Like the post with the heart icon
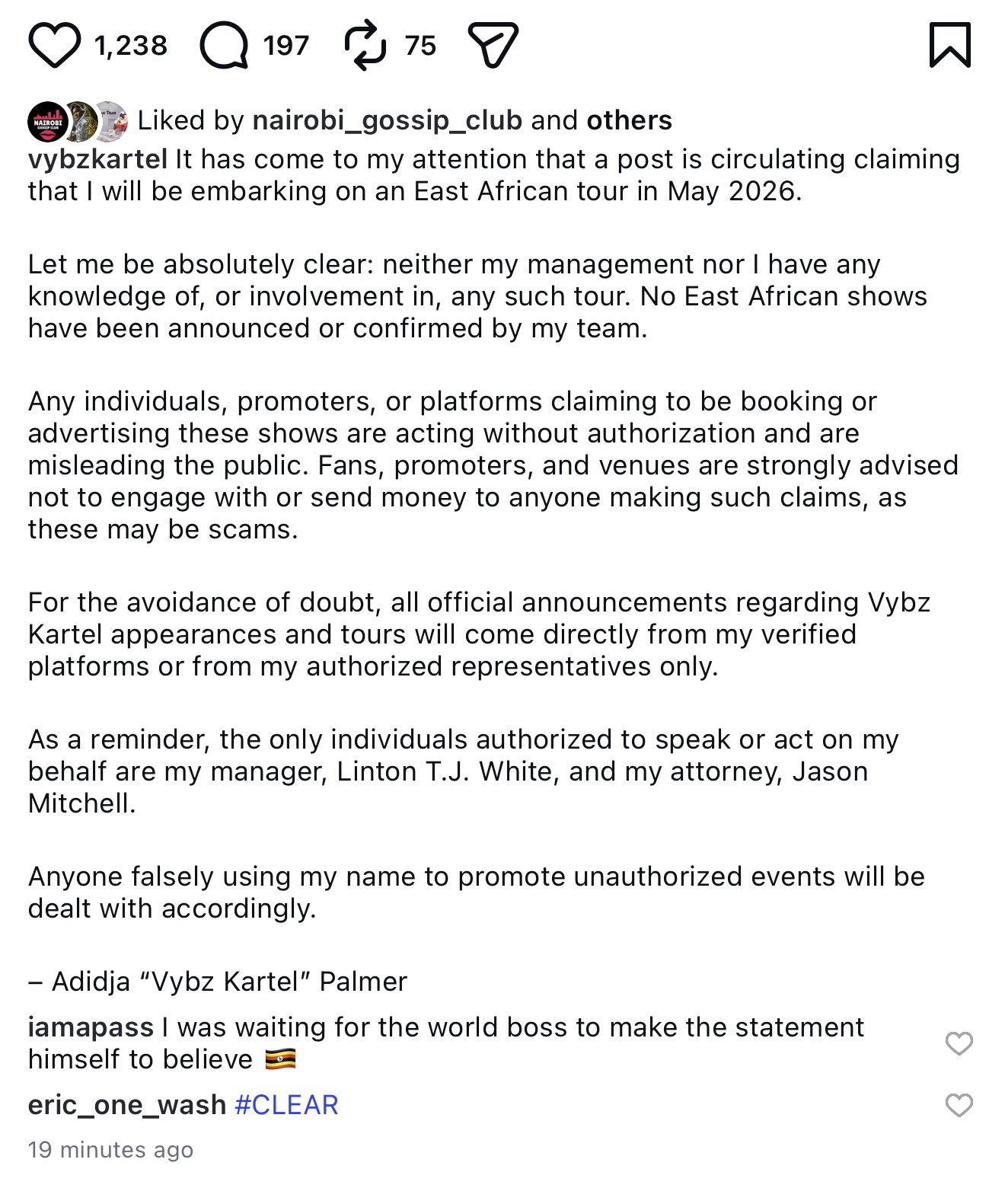 54,45
